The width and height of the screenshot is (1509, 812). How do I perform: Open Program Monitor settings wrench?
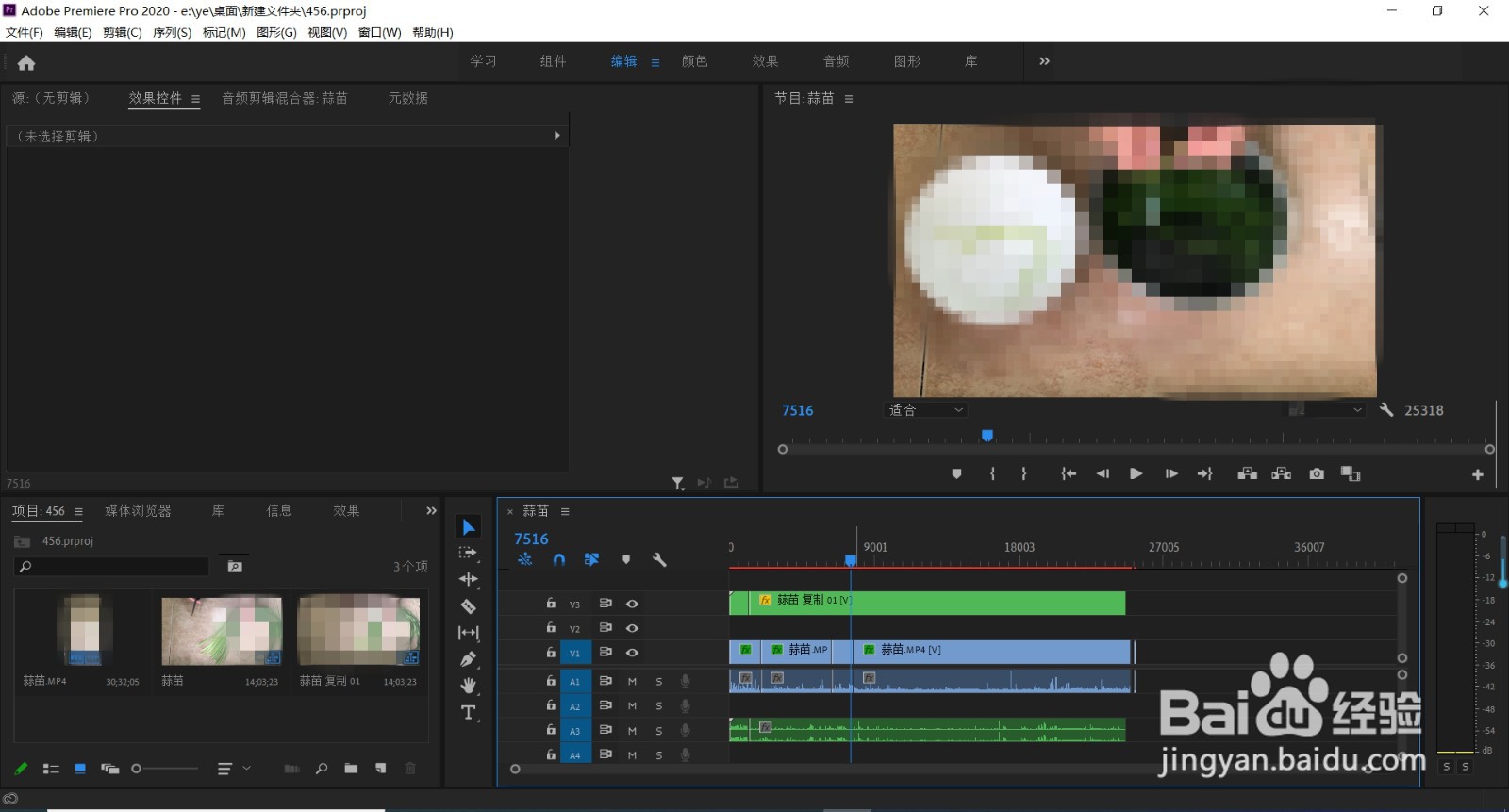pyautogui.click(x=1386, y=410)
